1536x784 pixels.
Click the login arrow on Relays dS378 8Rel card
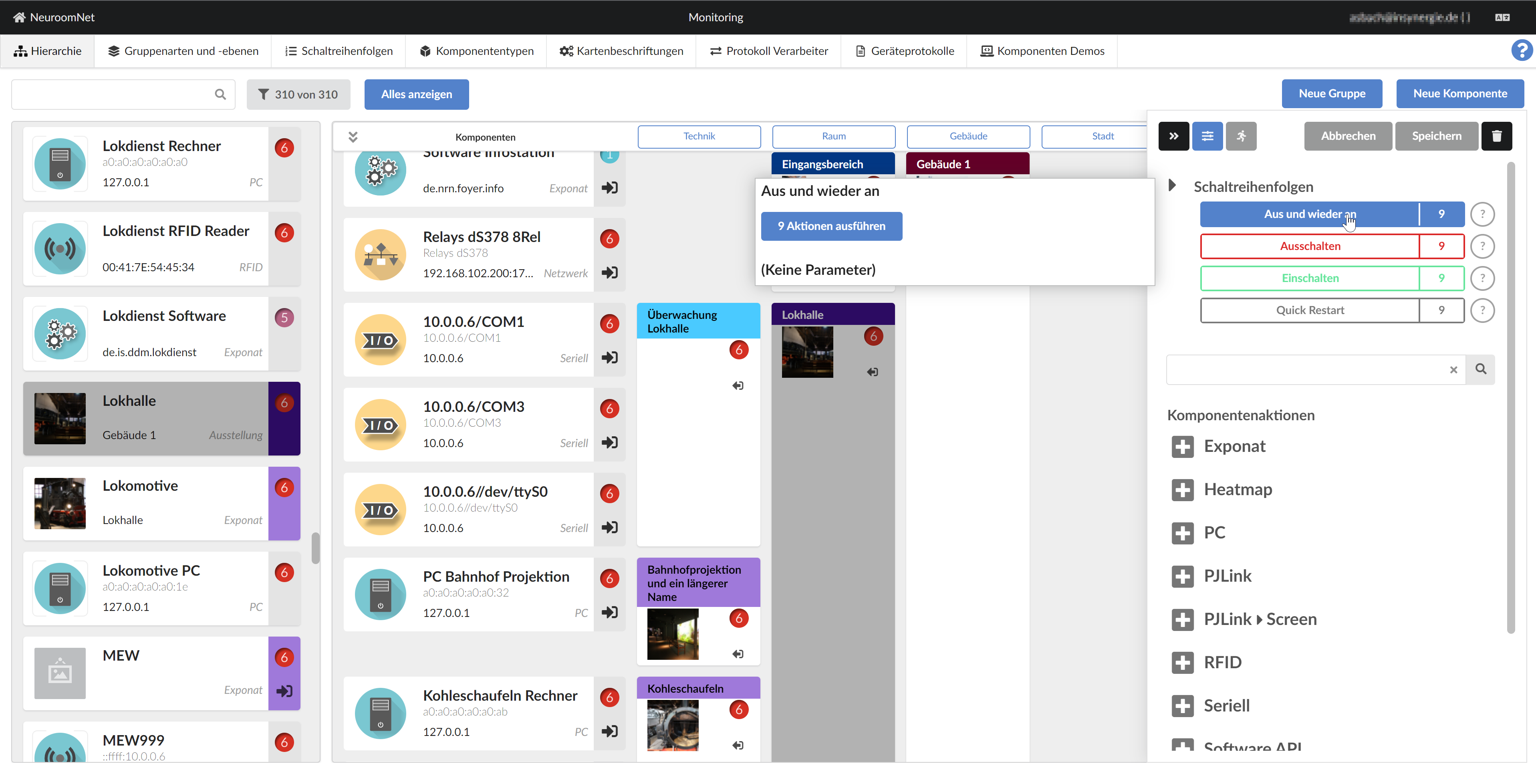point(609,272)
